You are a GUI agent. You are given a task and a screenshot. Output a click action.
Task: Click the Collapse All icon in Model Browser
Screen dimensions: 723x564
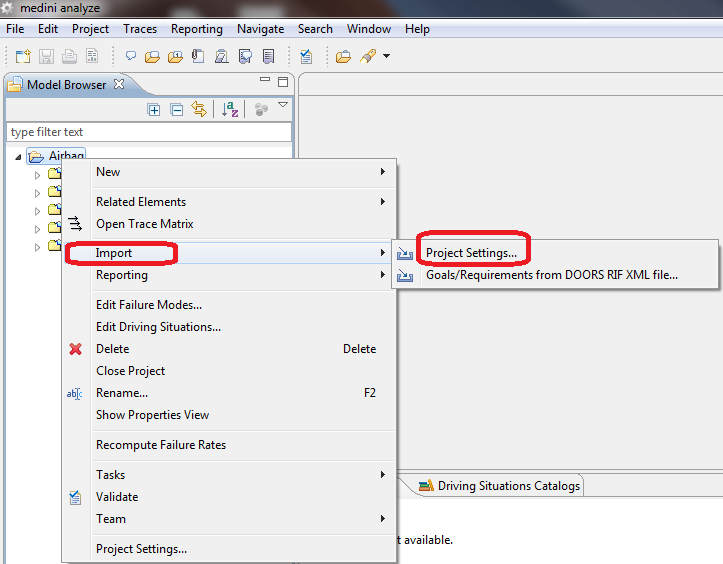pyautogui.click(x=176, y=110)
